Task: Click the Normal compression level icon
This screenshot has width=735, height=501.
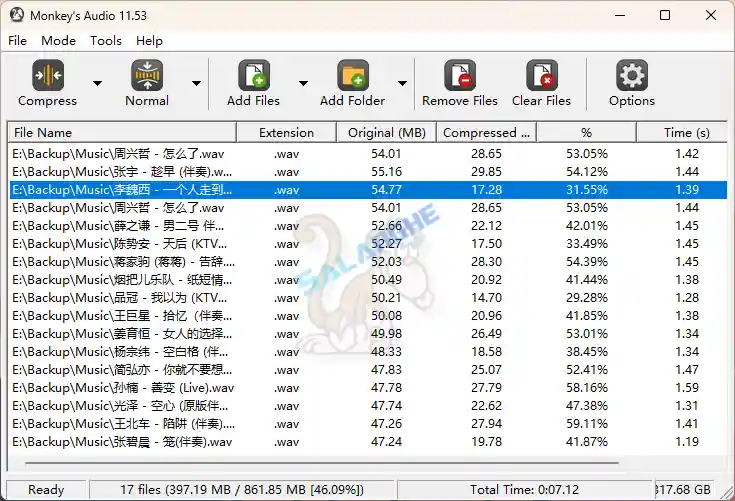Action: tap(147, 75)
